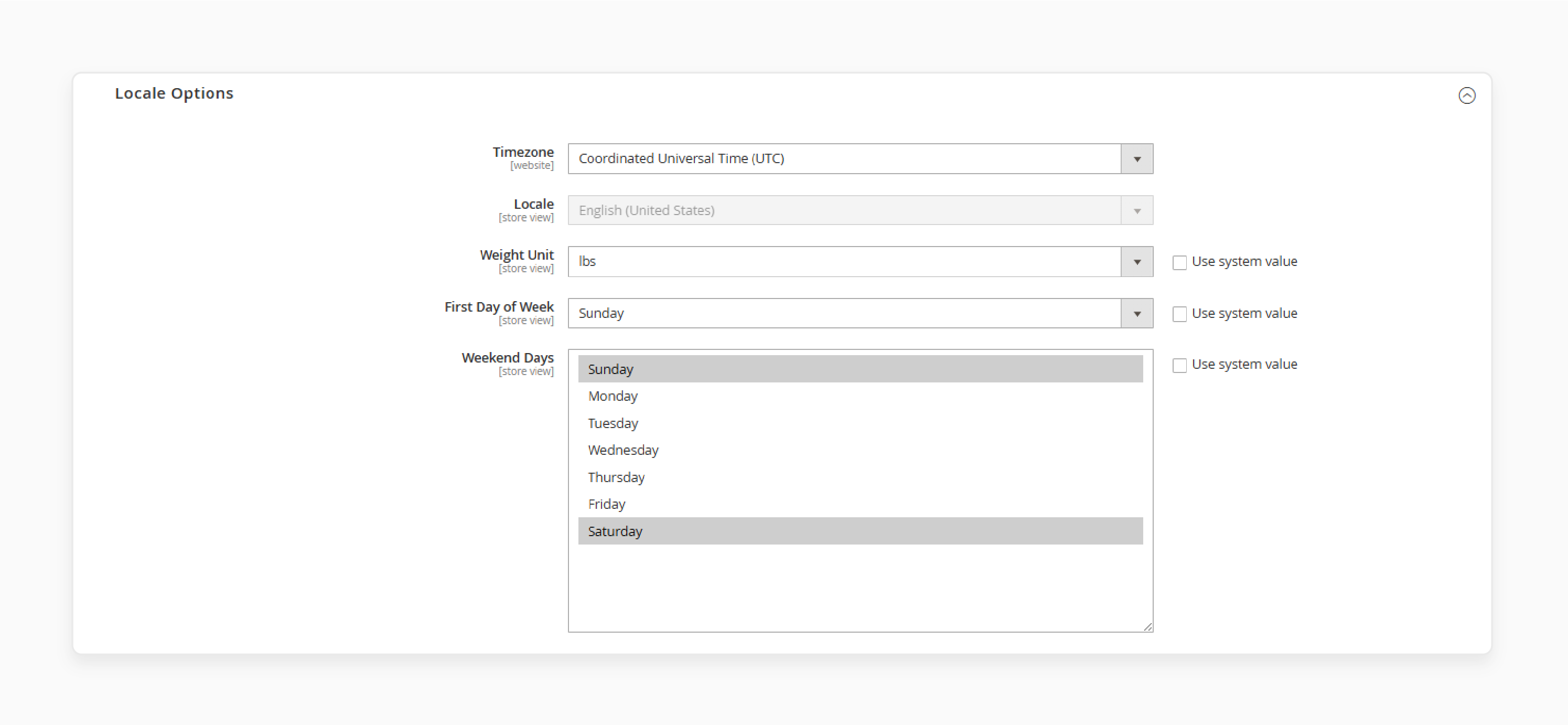Select Wednesday in Weekend Days list
The height and width of the screenshot is (725, 1568).
(860, 450)
